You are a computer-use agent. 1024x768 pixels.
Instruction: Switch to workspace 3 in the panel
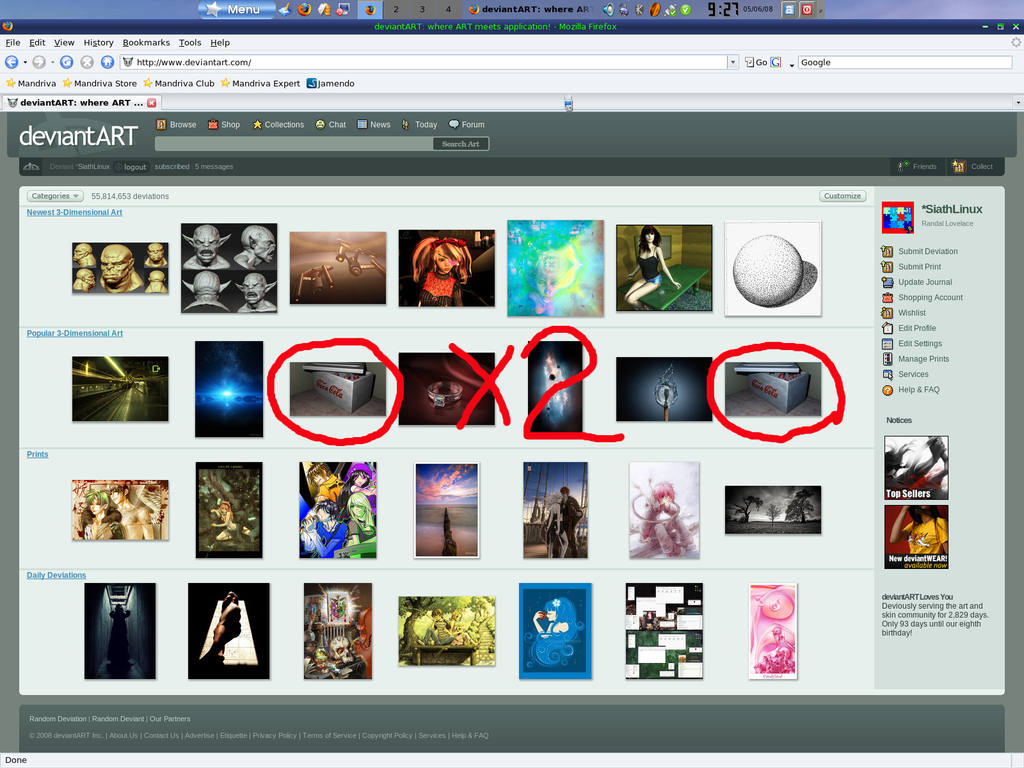(x=422, y=9)
